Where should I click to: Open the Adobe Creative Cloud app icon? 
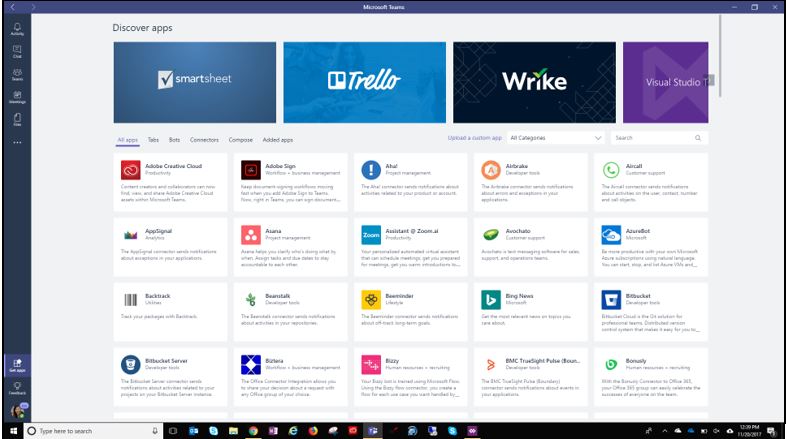pyautogui.click(x=130, y=170)
